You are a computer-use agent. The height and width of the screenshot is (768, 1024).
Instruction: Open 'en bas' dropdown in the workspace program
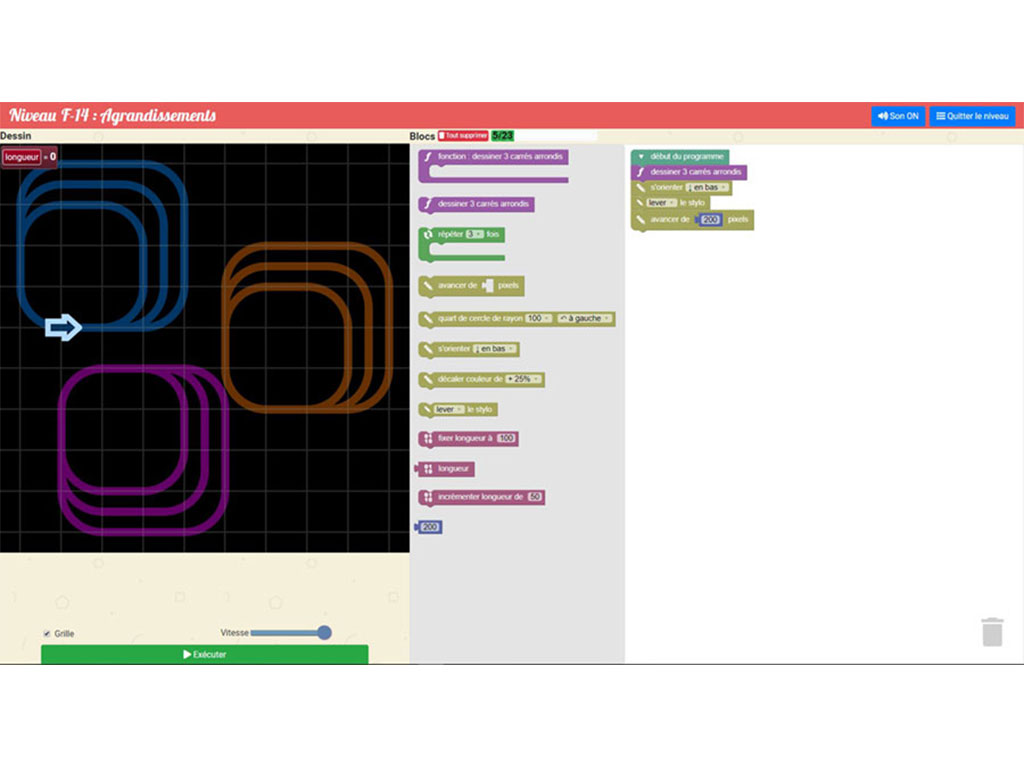pyautogui.click(x=708, y=188)
